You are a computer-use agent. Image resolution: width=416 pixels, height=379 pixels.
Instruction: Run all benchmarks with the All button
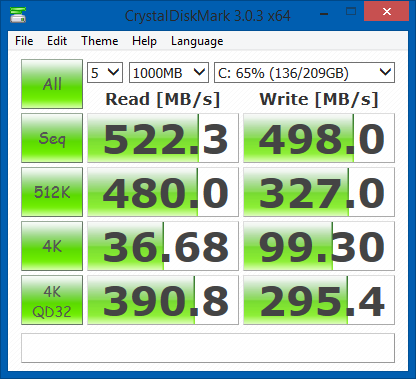click(x=52, y=84)
